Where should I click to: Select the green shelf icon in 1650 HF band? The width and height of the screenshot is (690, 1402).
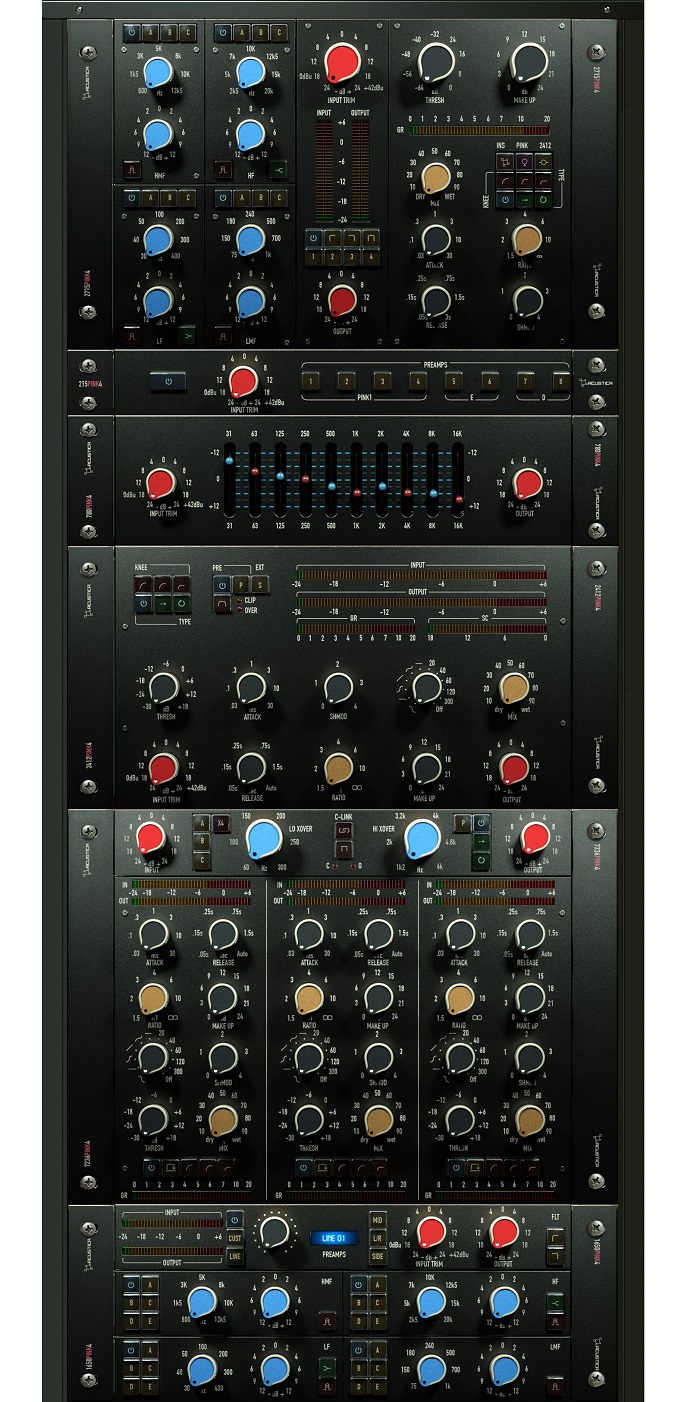click(553, 1302)
